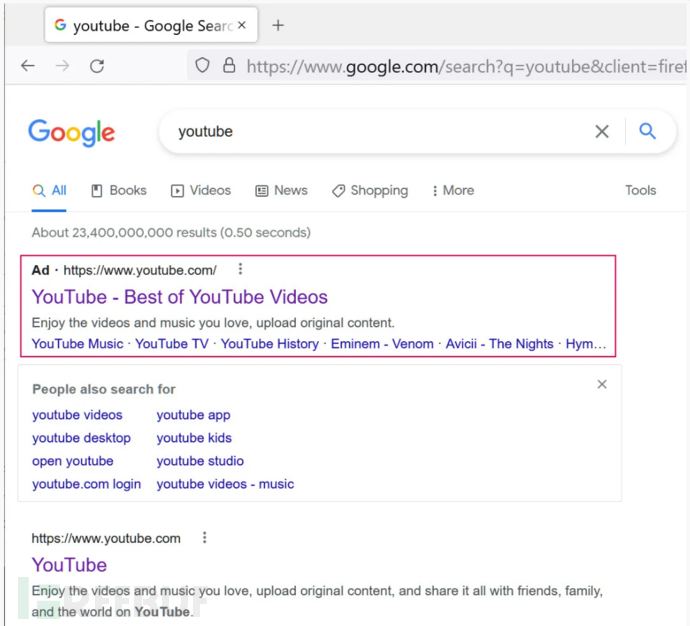Click inside the Google search input field
Viewport: 690px width, 626px height.
pos(380,131)
